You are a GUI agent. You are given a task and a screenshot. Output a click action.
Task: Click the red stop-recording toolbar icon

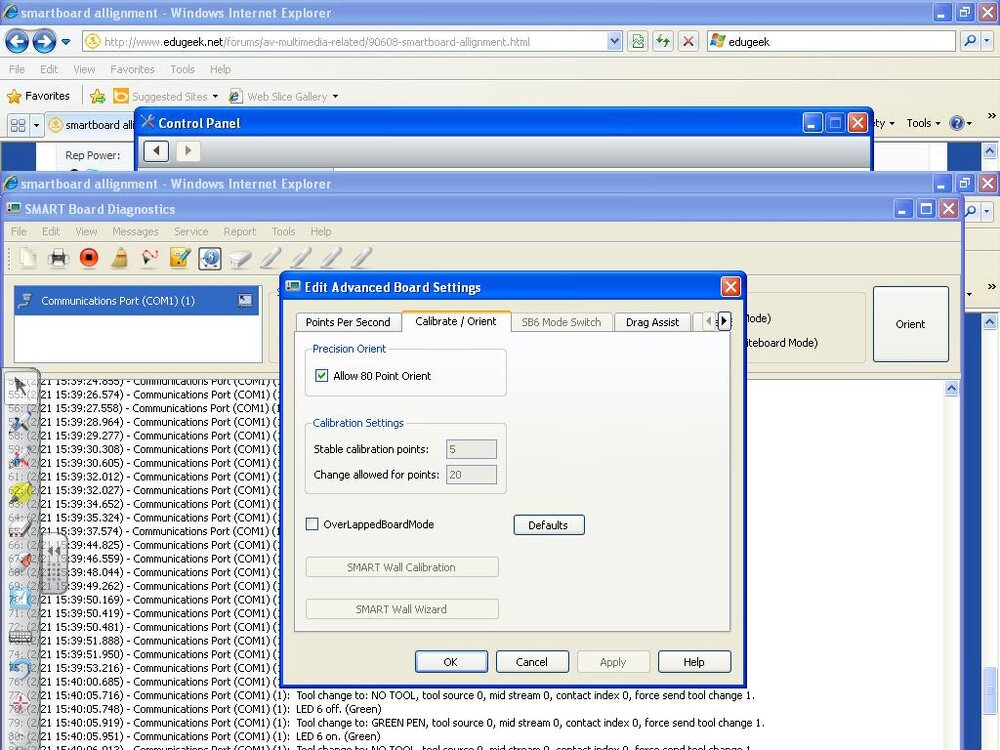tap(89, 258)
